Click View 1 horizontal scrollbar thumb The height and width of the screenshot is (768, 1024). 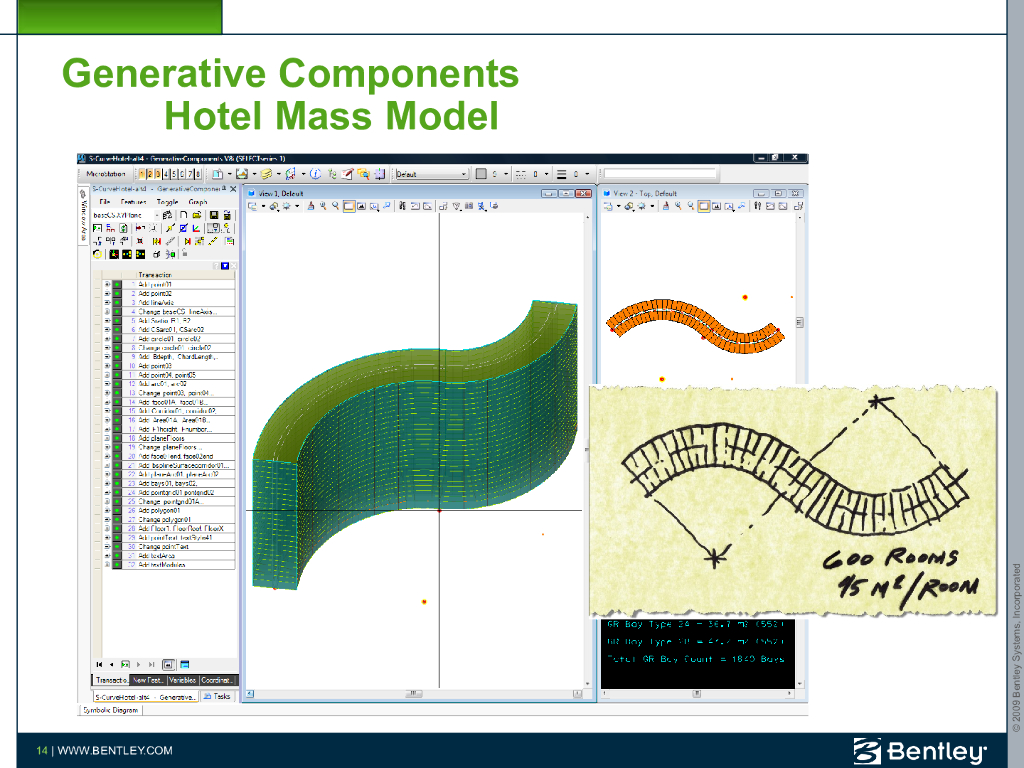click(413, 694)
